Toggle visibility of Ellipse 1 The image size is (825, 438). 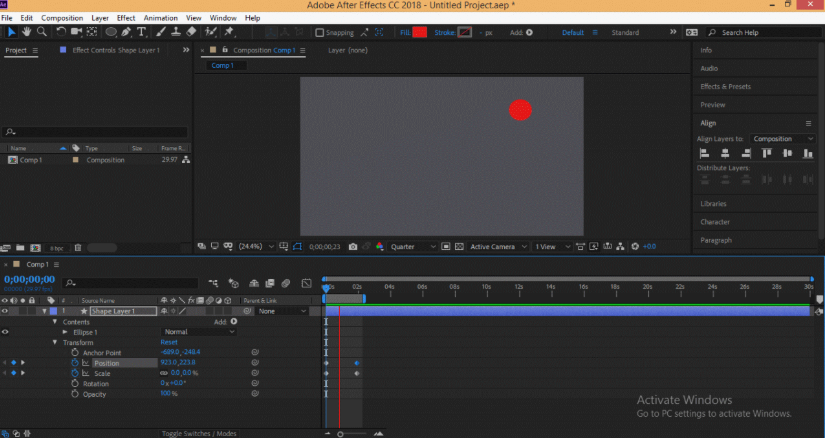coord(5,332)
